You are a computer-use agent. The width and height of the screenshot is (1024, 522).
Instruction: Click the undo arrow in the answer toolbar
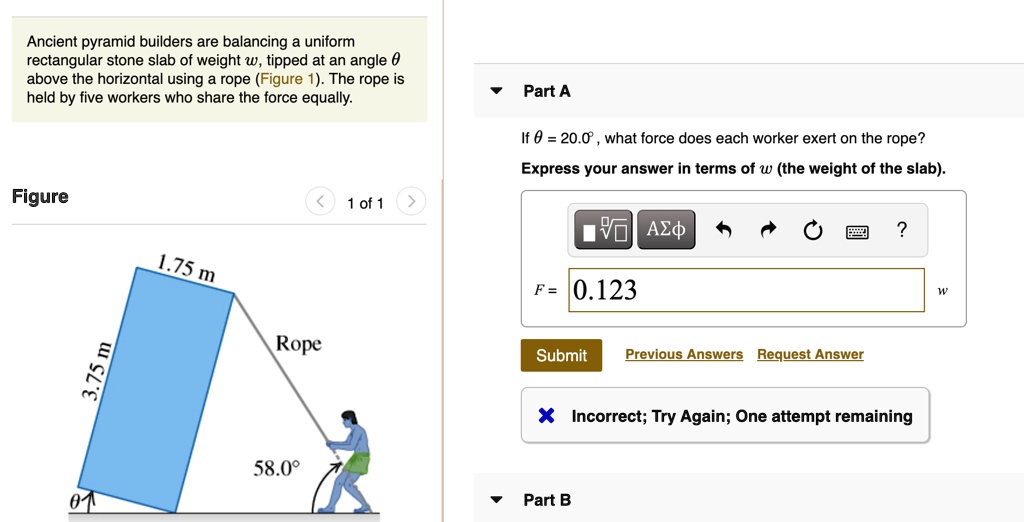tap(725, 232)
